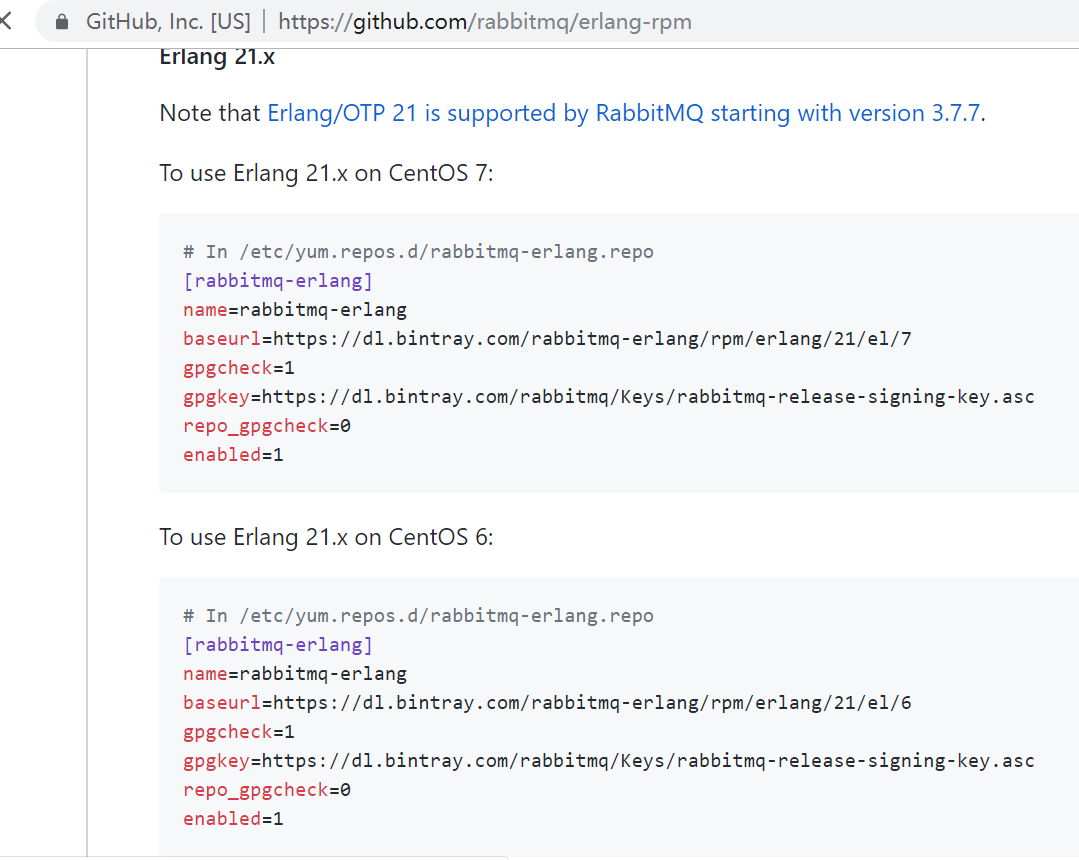Click the "To use Erlang 21.x on CentOS 6" text
This screenshot has height=860, width=1079.
click(x=326, y=537)
